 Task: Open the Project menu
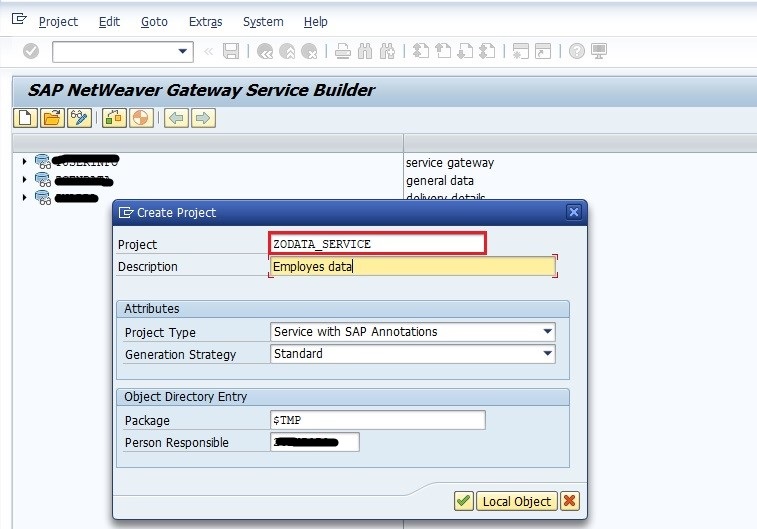tap(58, 22)
